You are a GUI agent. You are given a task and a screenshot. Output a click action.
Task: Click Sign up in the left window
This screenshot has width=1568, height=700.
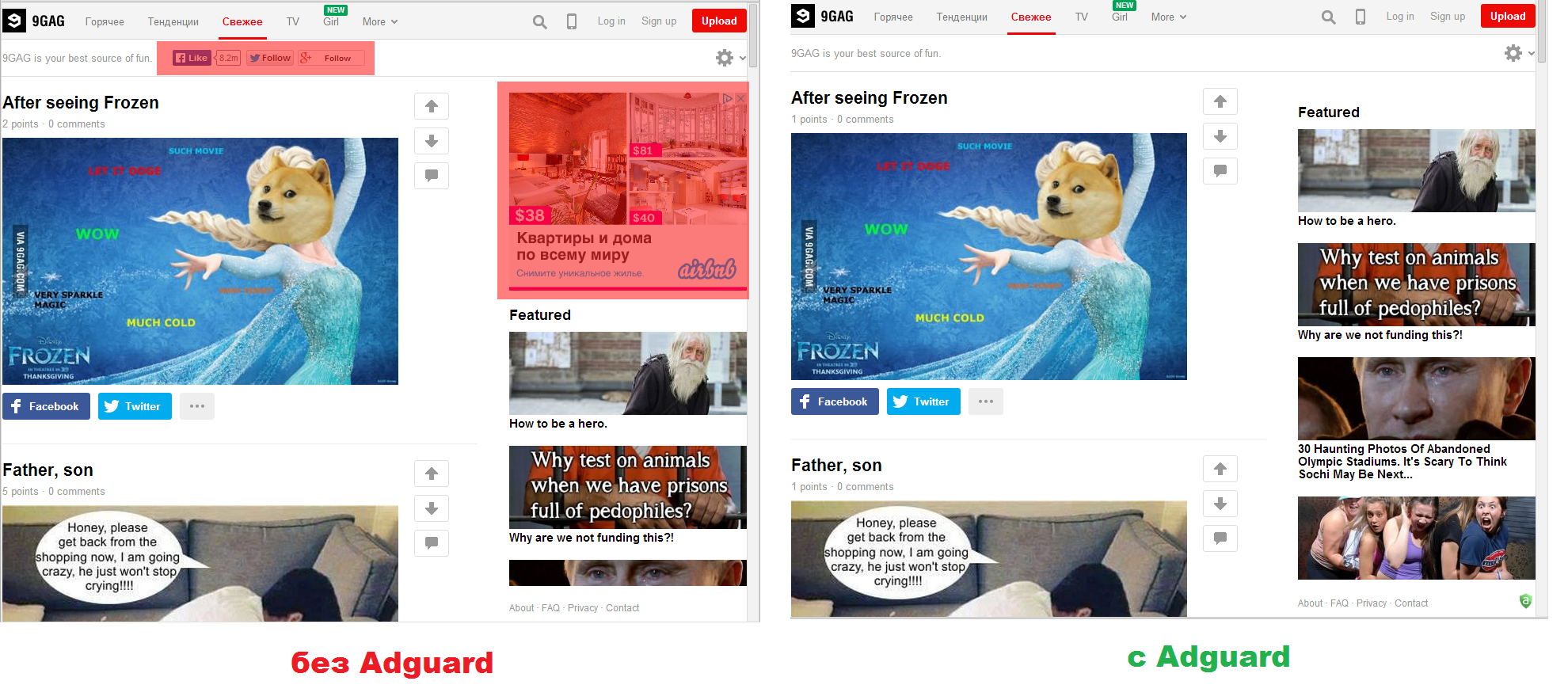pos(659,21)
